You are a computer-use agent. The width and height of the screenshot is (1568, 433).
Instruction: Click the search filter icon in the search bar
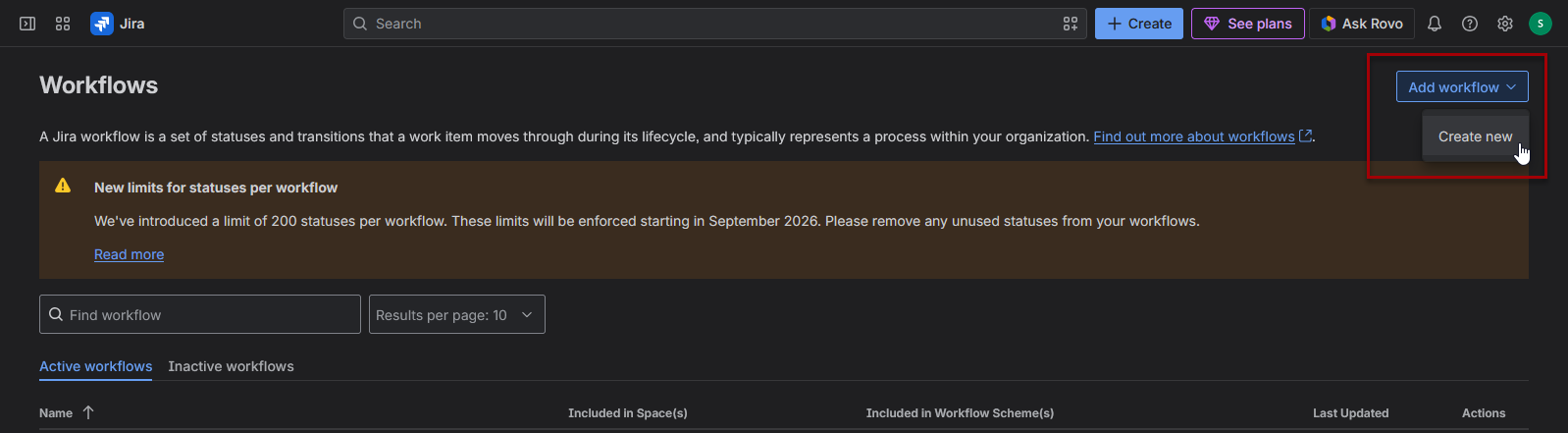pyautogui.click(x=1071, y=24)
